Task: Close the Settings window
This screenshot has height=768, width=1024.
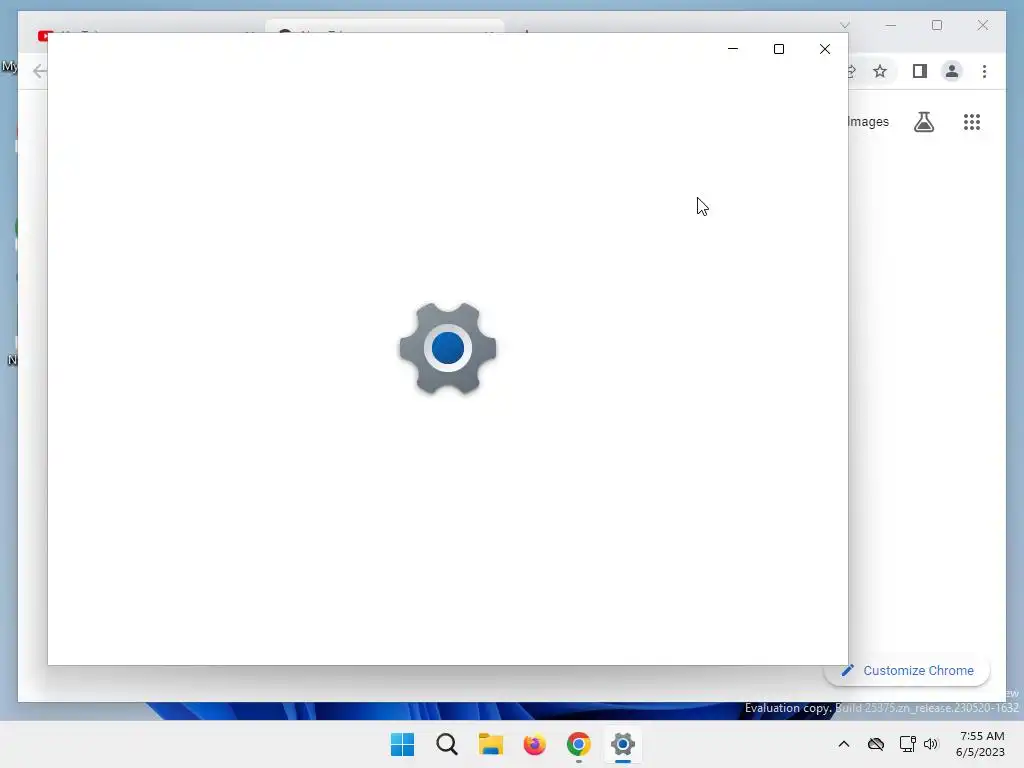Action: (825, 49)
